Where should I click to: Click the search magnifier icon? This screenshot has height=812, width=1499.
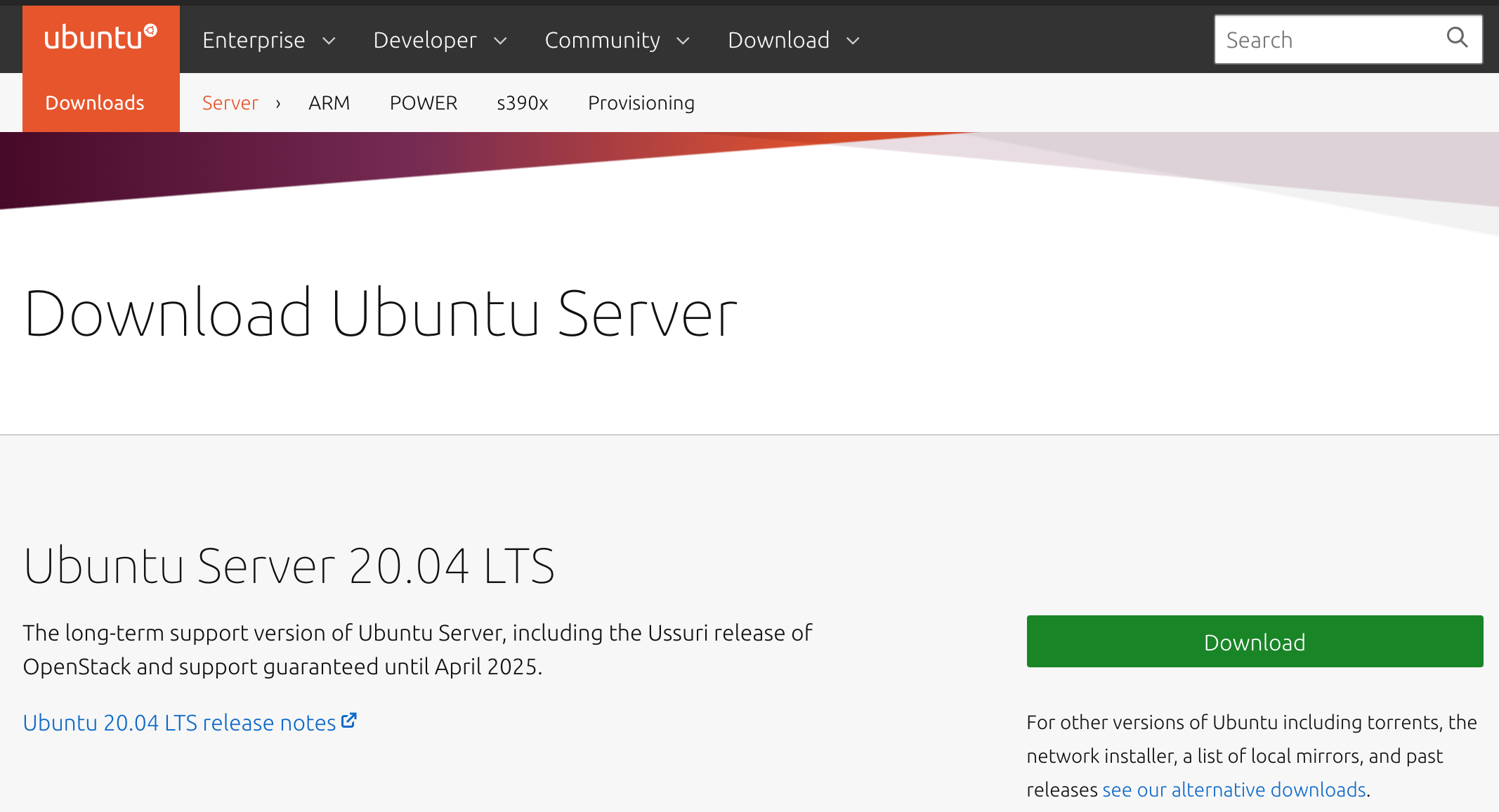pyautogui.click(x=1457, y=38)
